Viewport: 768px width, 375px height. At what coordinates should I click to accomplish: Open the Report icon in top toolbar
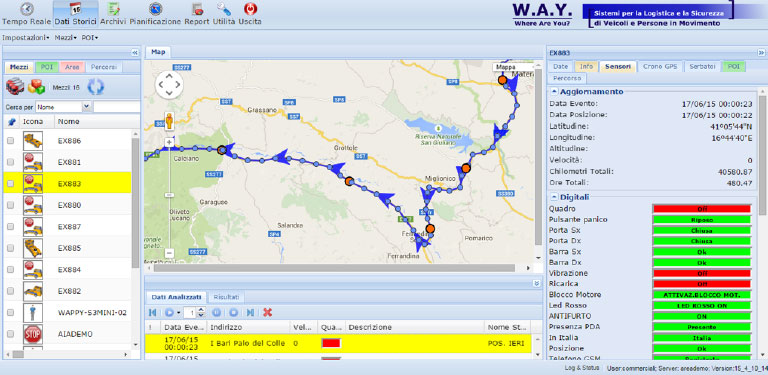(x=198, y=9)
